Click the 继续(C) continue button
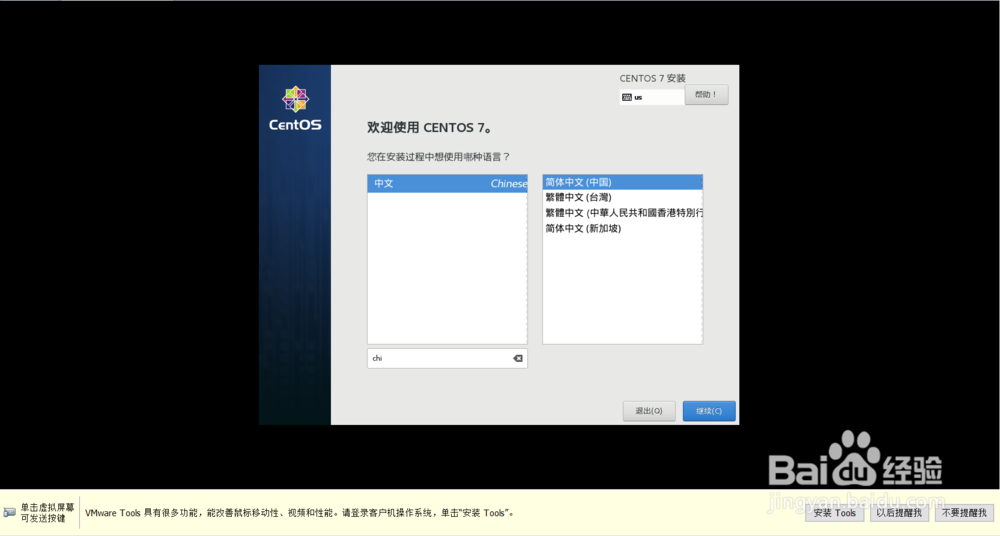The height and width of the screenshot is (536, 1000). click(709, 411)
